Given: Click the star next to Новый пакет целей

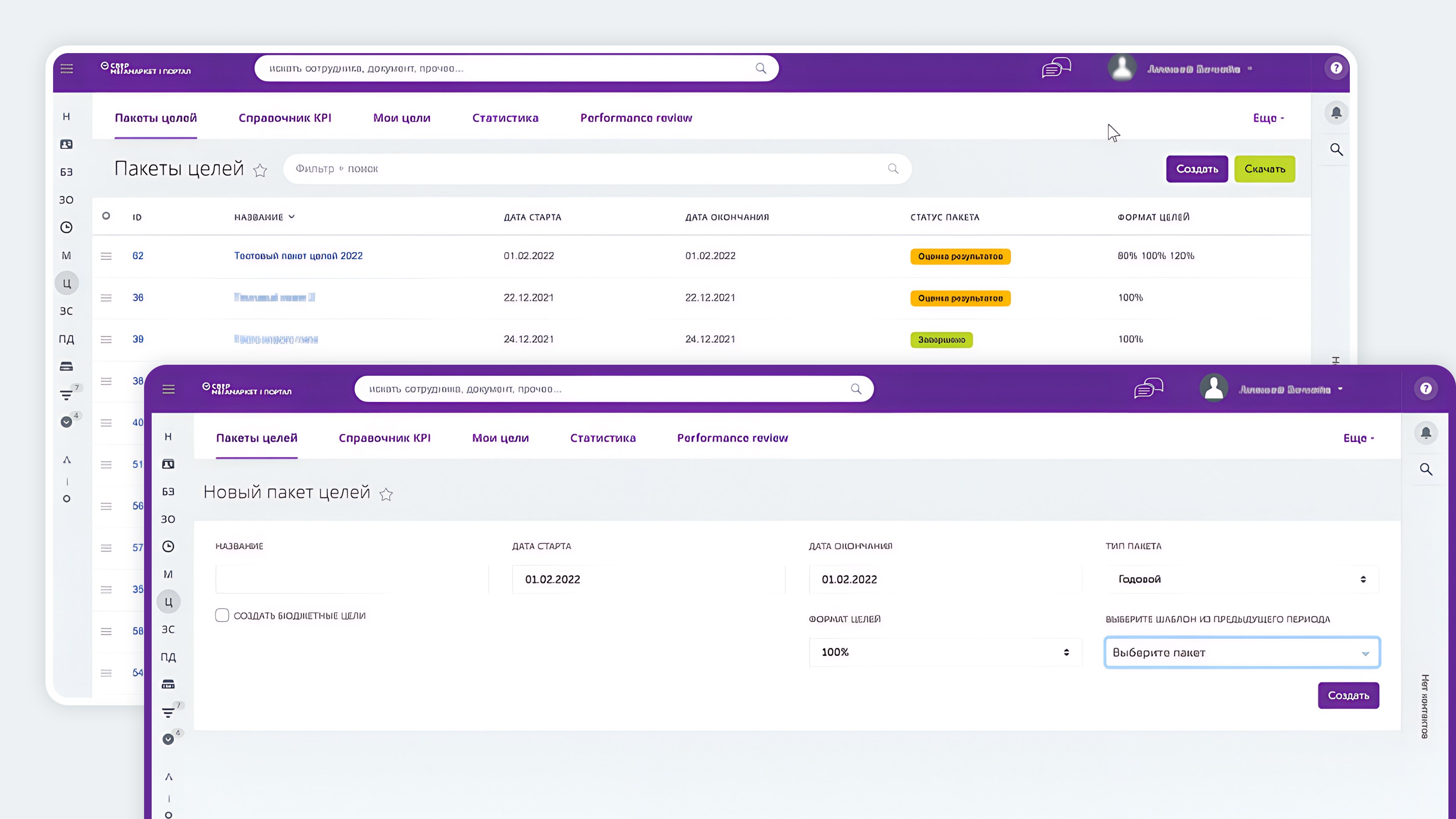Looking at the screenshot, I should click(x=386, y=494).
